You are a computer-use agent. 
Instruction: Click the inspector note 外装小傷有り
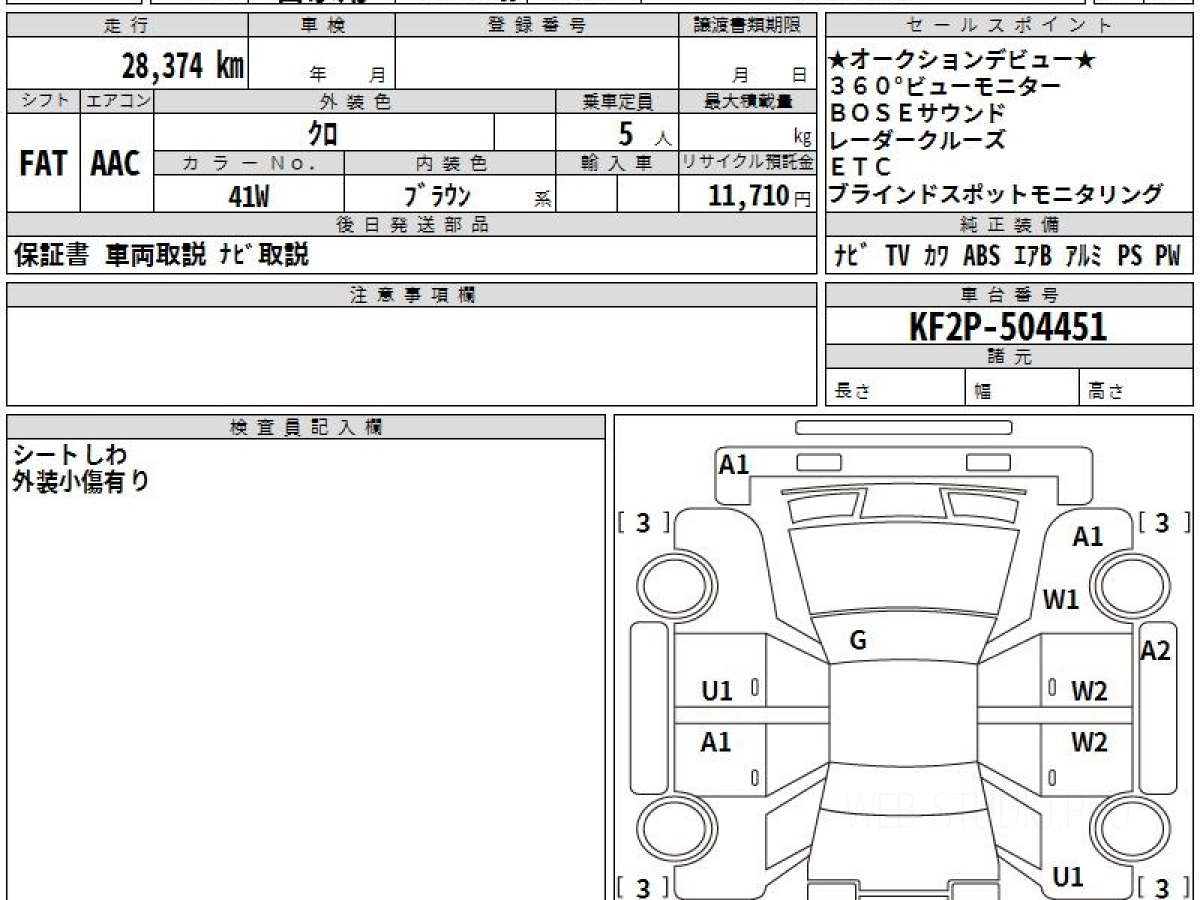81,482
